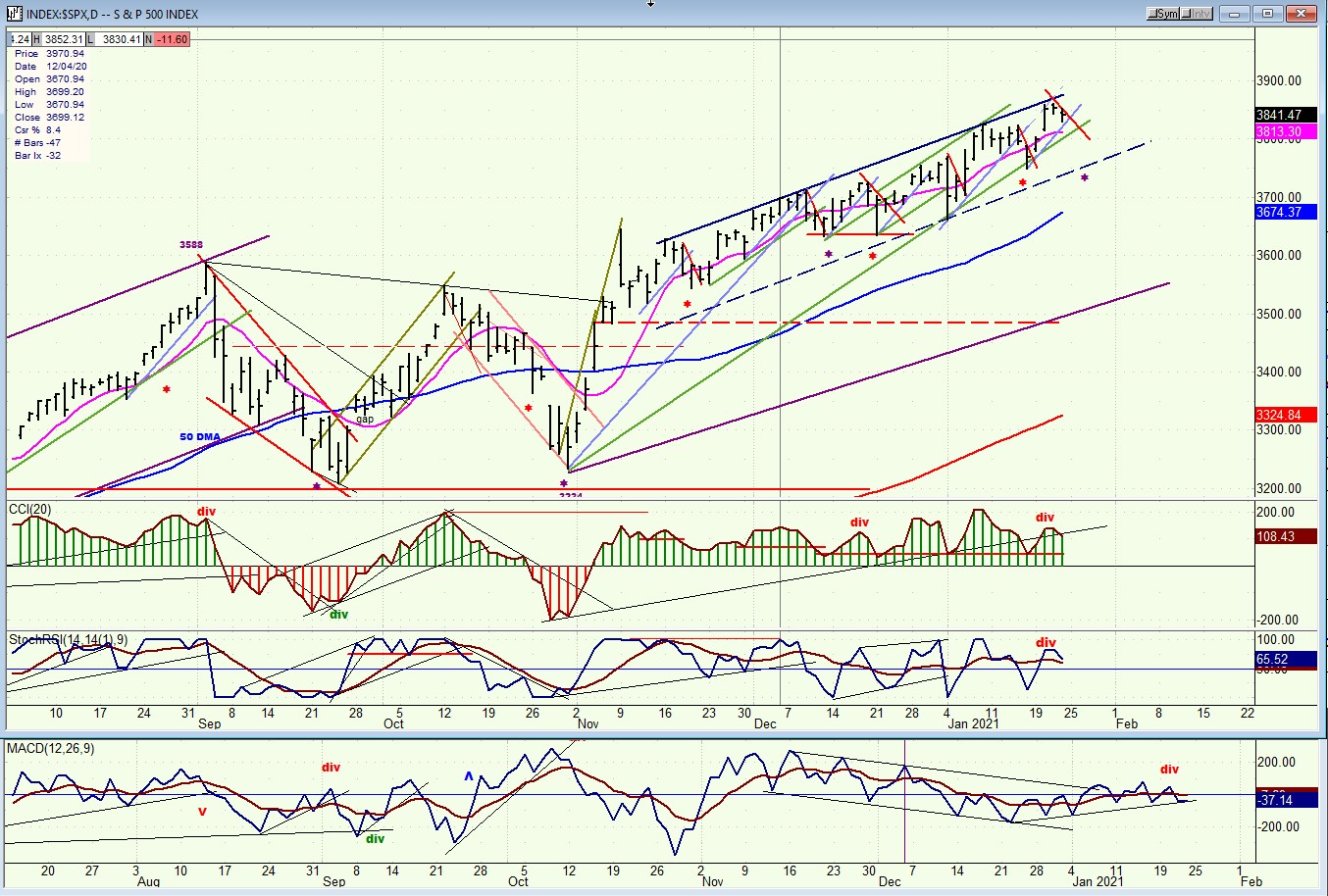Screen dimensions: 1328x896
Task: Close the S&P 500 chart window
Action: (x=1302, y=14)
